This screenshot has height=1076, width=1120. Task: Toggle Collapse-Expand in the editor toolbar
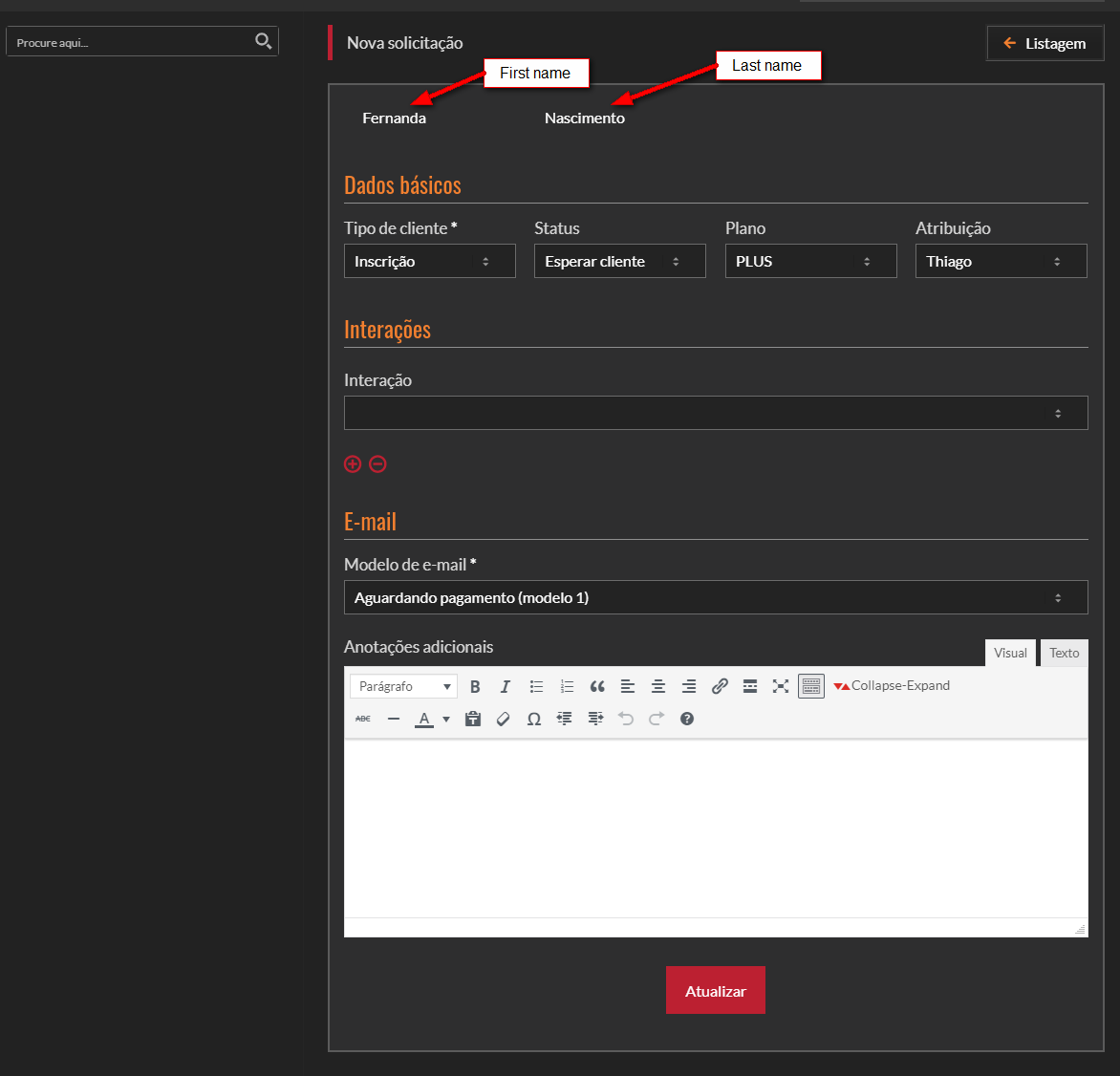[892, 686]
